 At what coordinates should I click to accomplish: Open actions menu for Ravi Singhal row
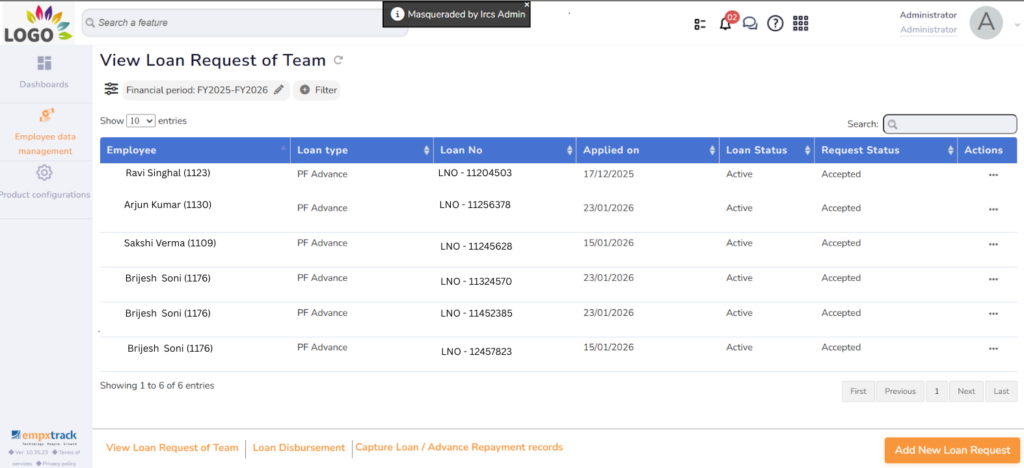(x=992, y=174)
